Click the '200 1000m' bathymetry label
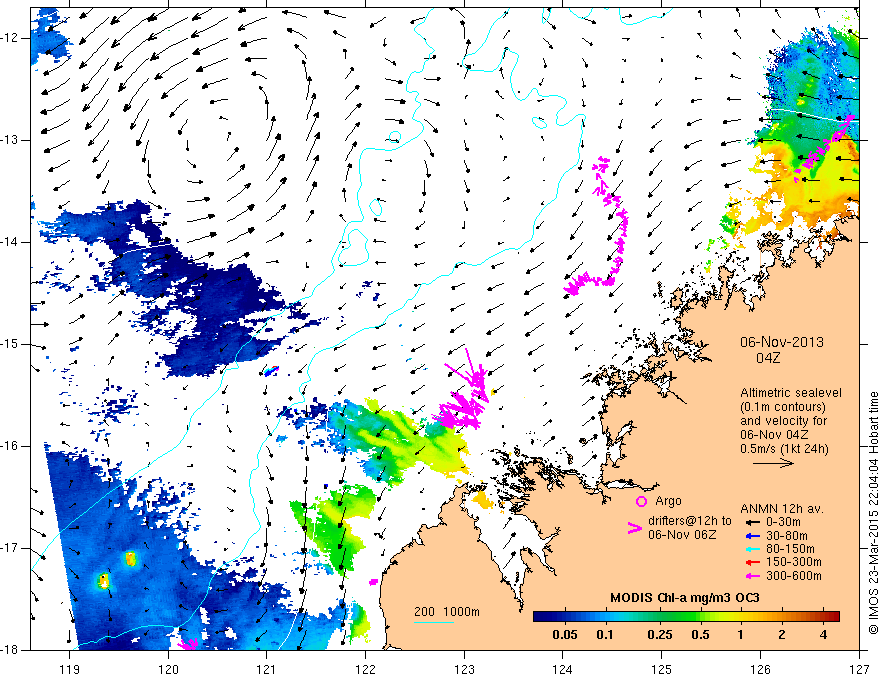 (x=447, y=612)
